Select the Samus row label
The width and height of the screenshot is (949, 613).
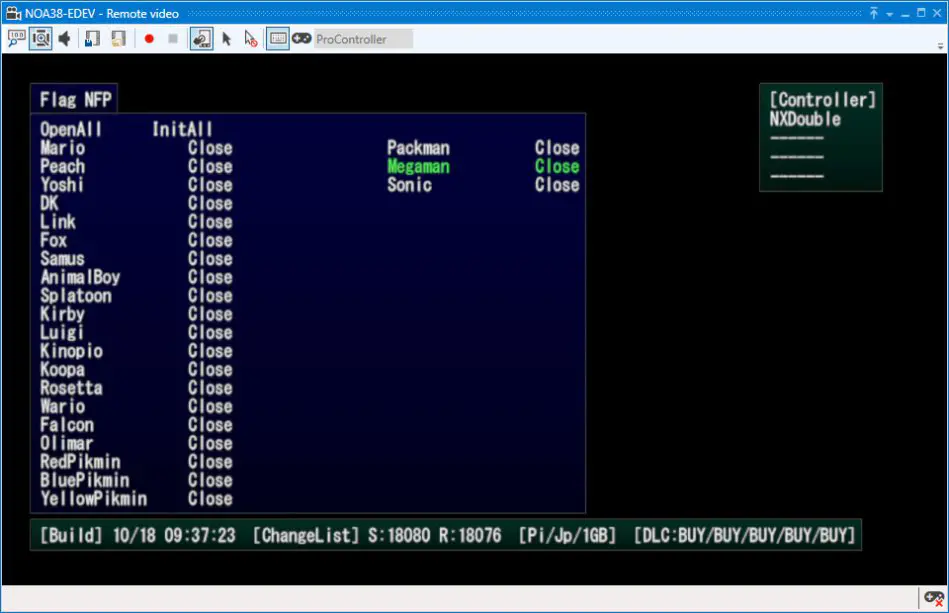pos(62,258)
